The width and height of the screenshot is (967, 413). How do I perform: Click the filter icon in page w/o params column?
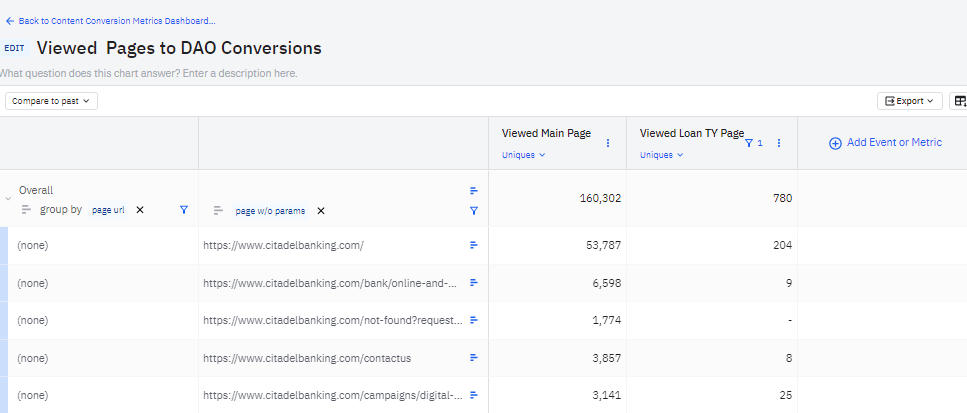pos(474,211)
